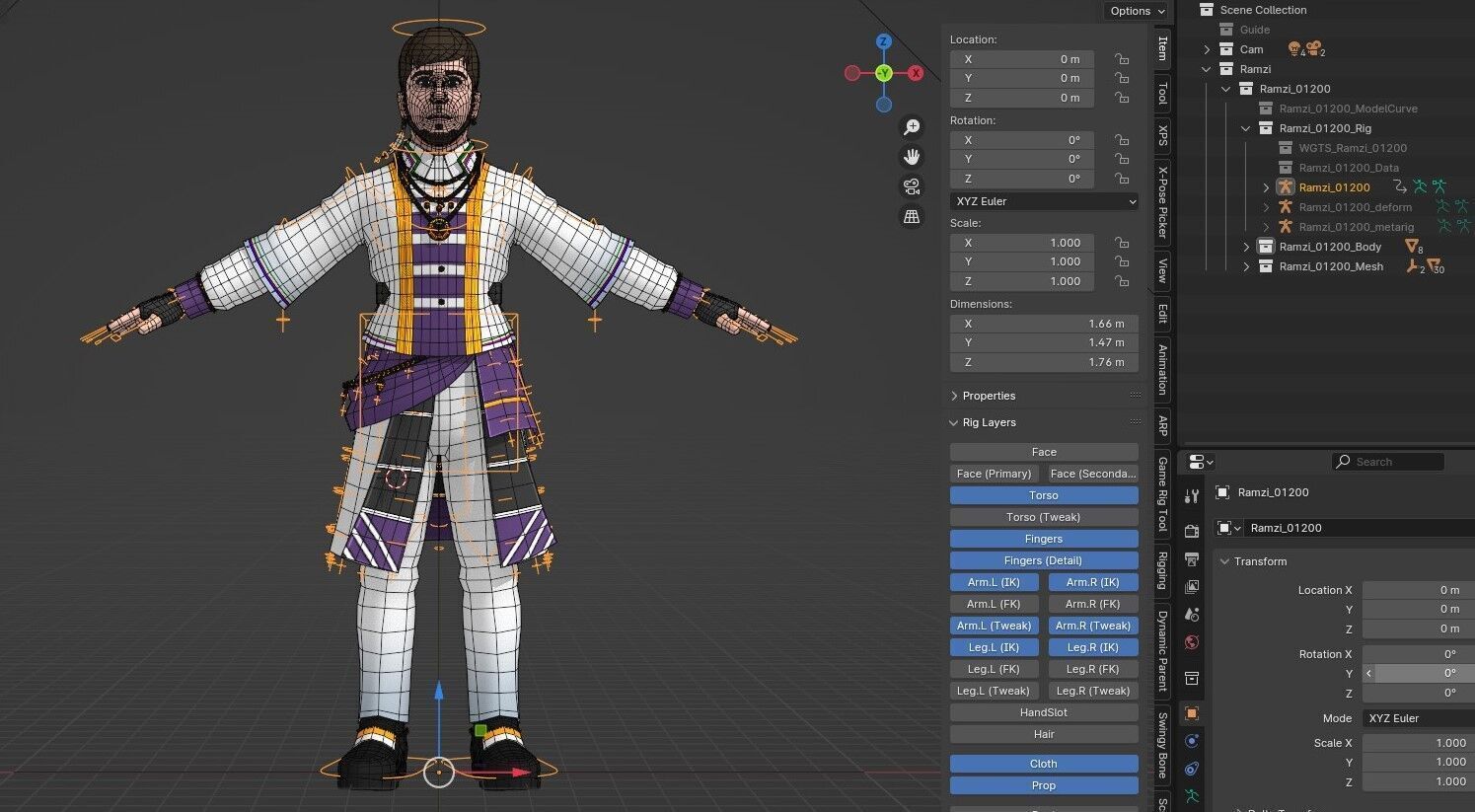The height and width of the screenshot is (812, 1475).
Task: Click the Arm.L (FK) layer button
Action: (x=995, y=604)
